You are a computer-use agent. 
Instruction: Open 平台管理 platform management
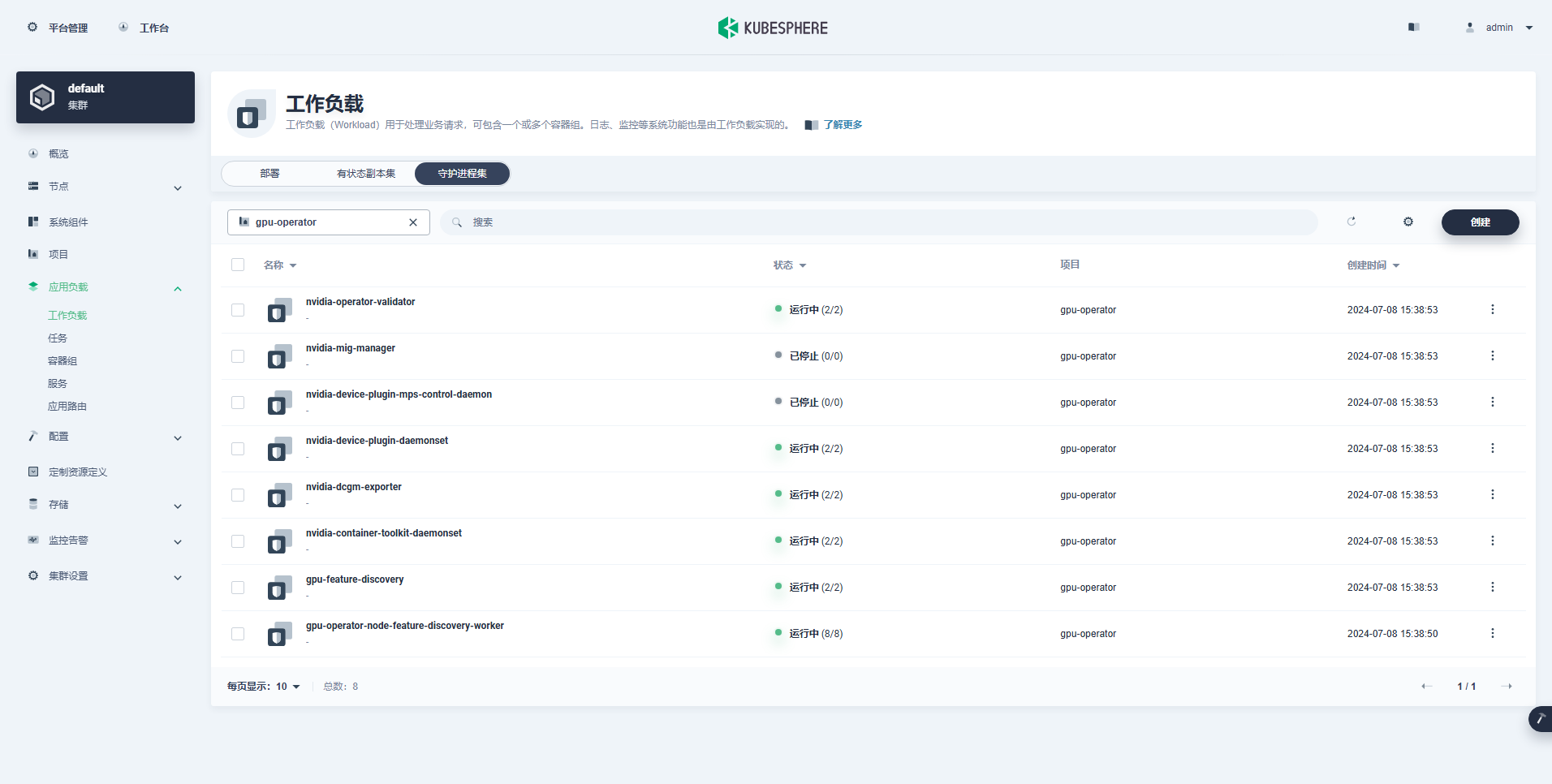[x=58, y=28]
